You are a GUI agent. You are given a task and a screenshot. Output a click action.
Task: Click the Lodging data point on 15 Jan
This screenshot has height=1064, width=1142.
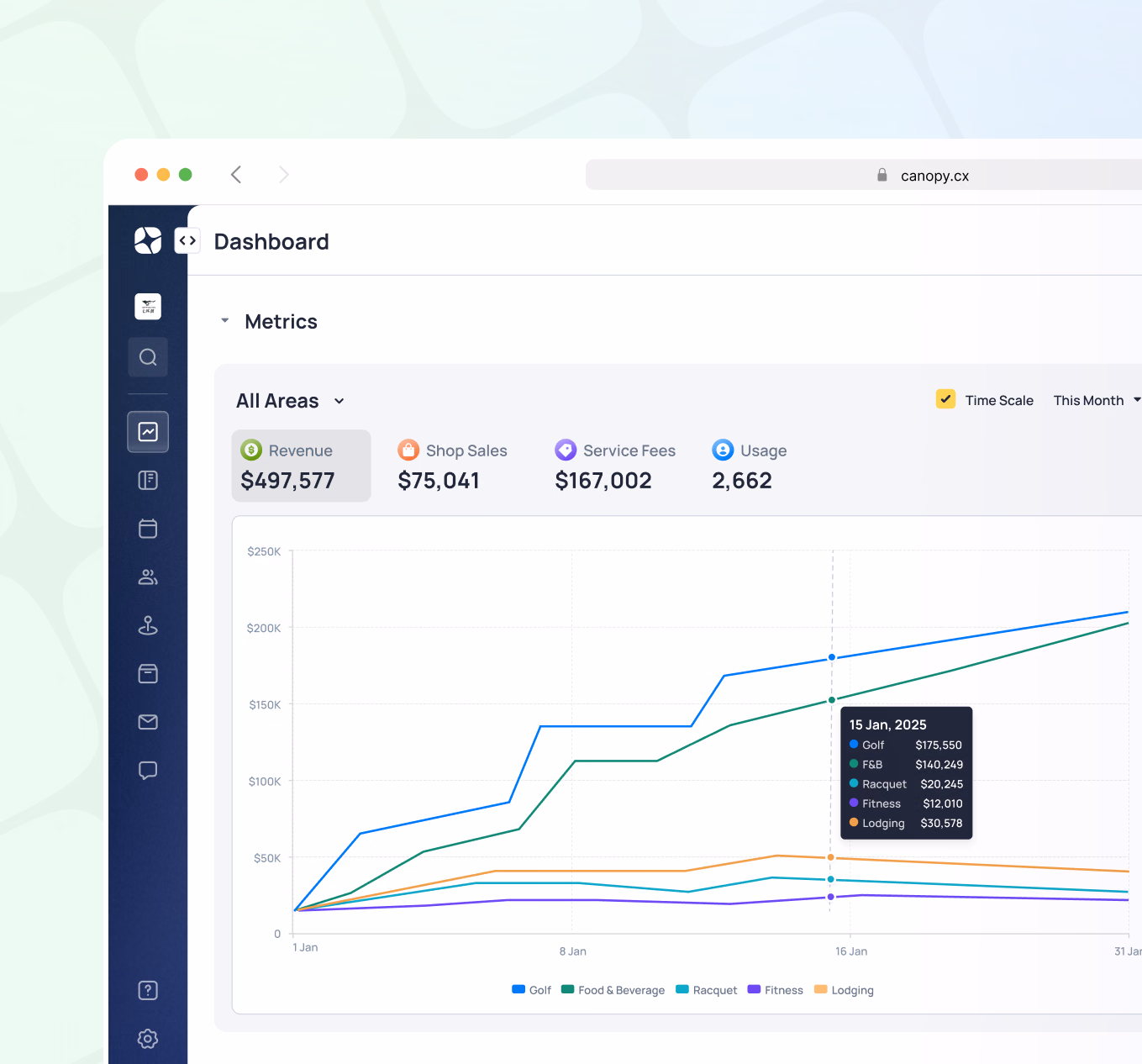coord(831,857)
